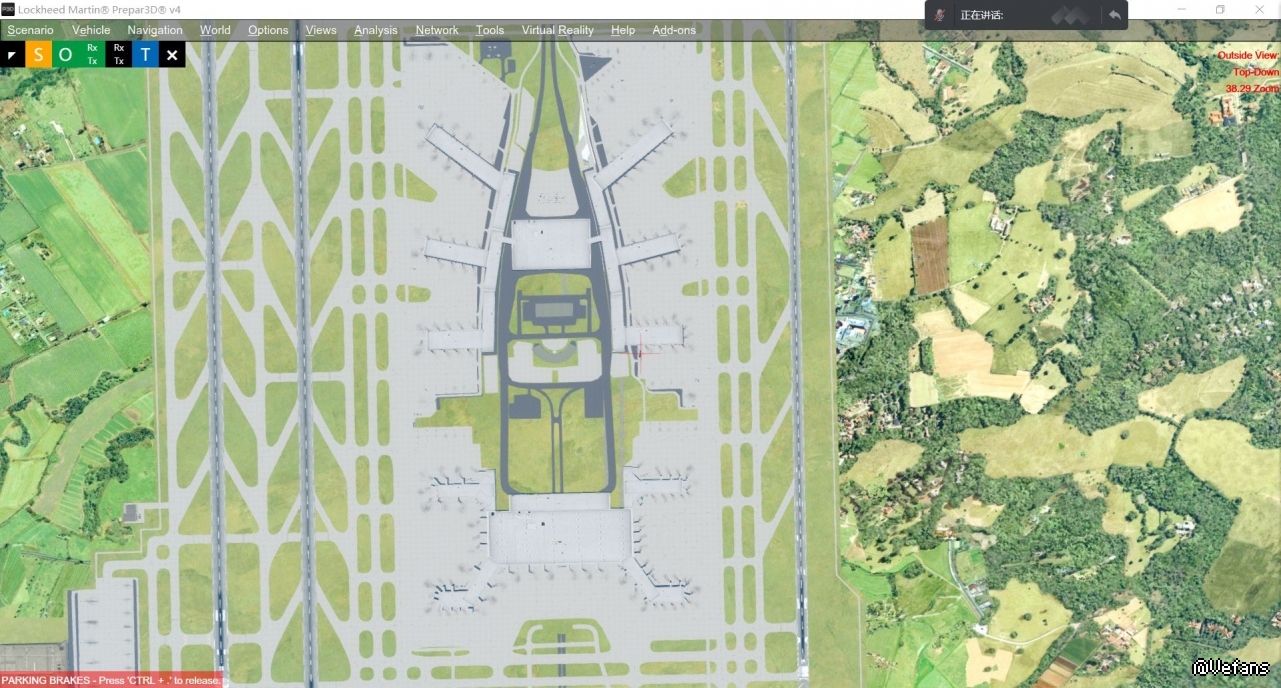Viewport: 1281px width, 688px height.
Task: Click the speaking status text in overlay
Action: coord(981,15)
